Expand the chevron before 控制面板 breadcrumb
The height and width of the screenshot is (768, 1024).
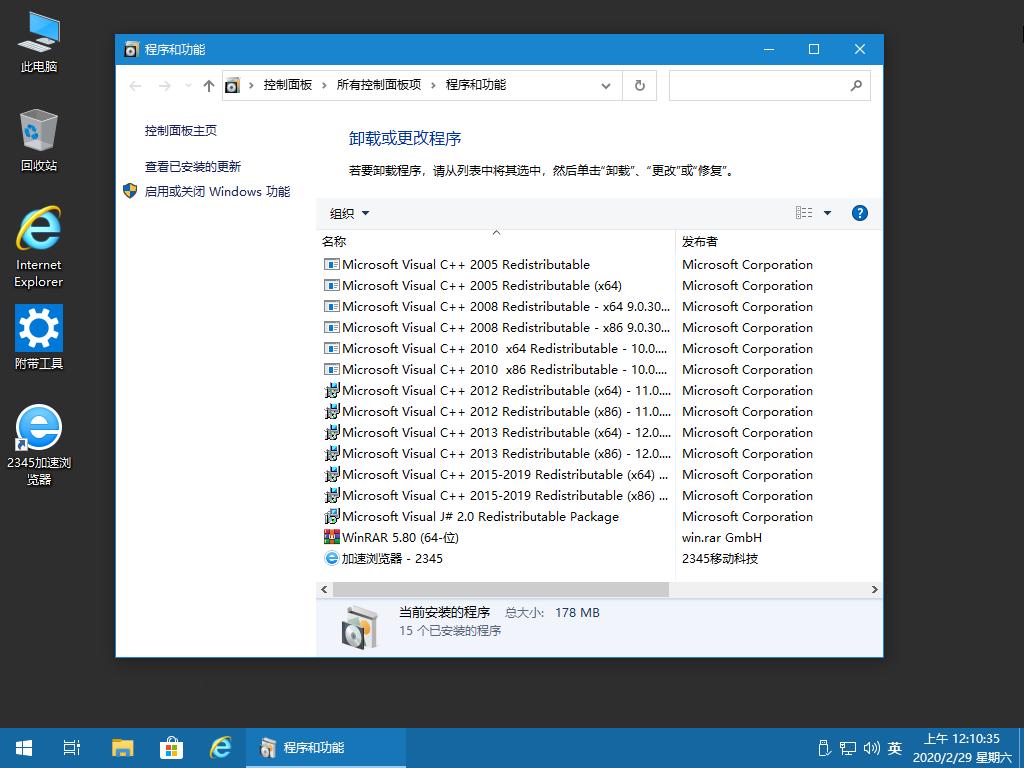(x=251, y=86)
